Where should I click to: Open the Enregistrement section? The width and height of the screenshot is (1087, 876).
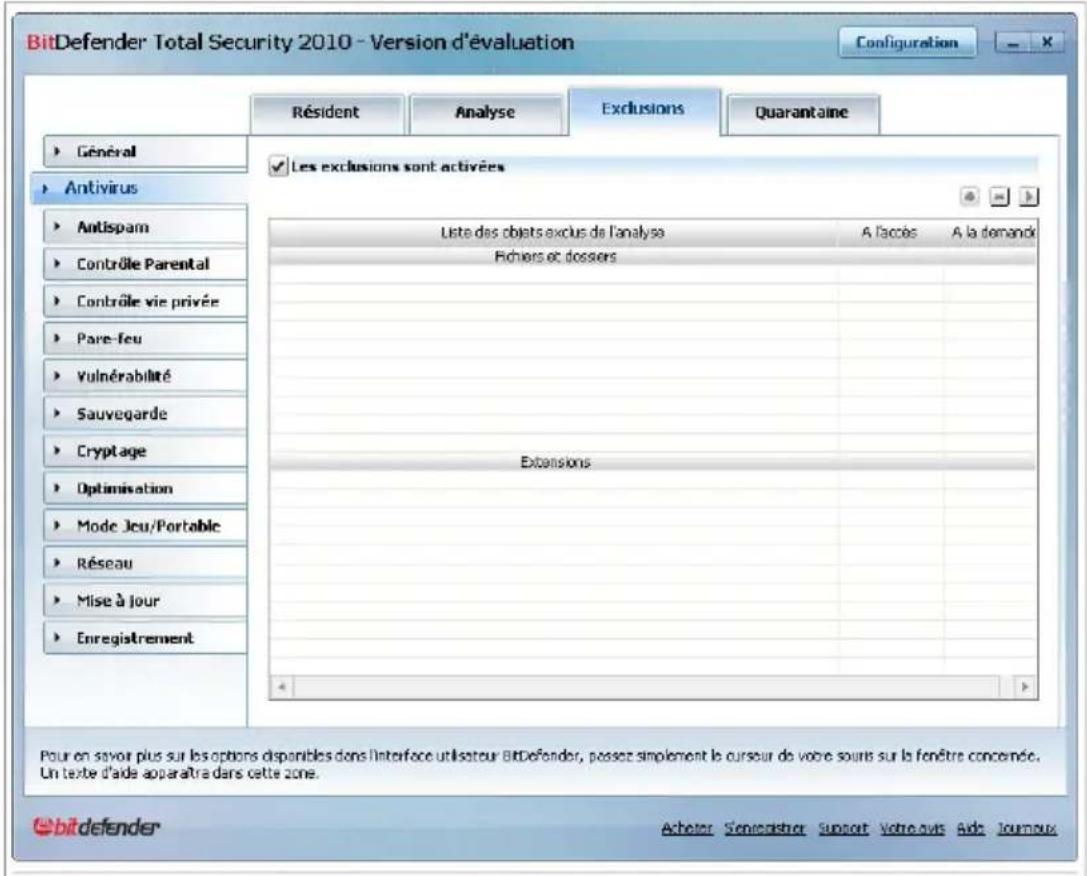tap(146, 638)
